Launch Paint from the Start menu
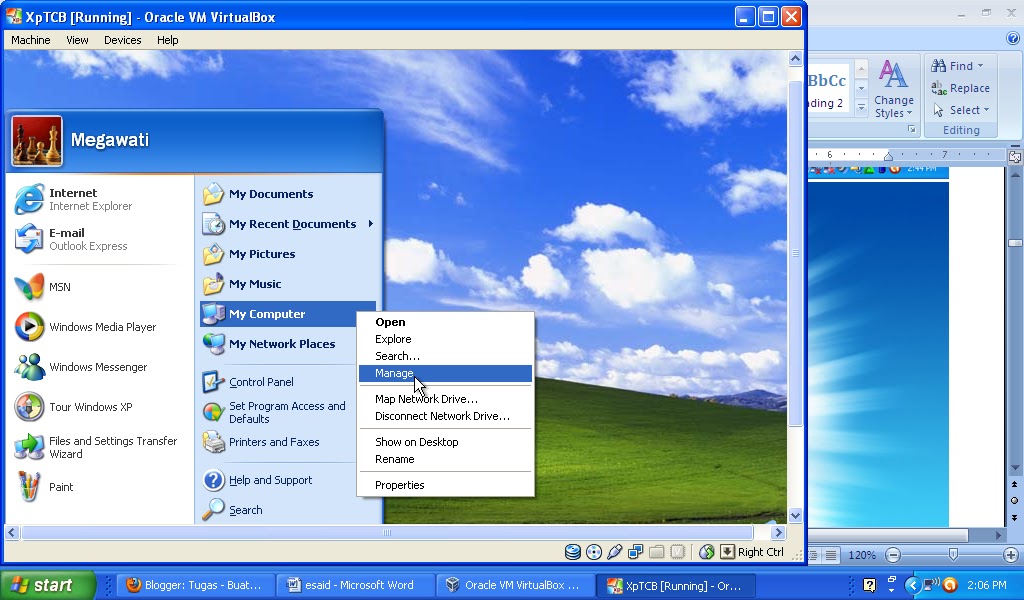1024x600 pixels. 60,487
